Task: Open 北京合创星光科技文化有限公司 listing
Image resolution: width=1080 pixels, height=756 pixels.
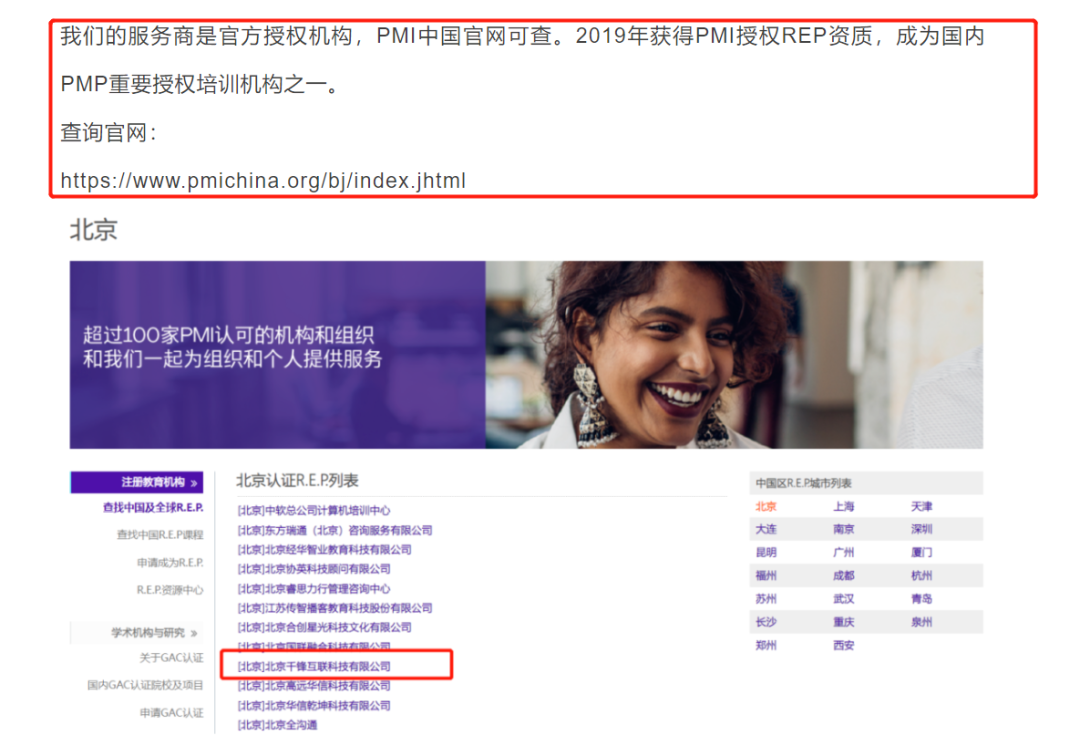Action: point(324,627)
